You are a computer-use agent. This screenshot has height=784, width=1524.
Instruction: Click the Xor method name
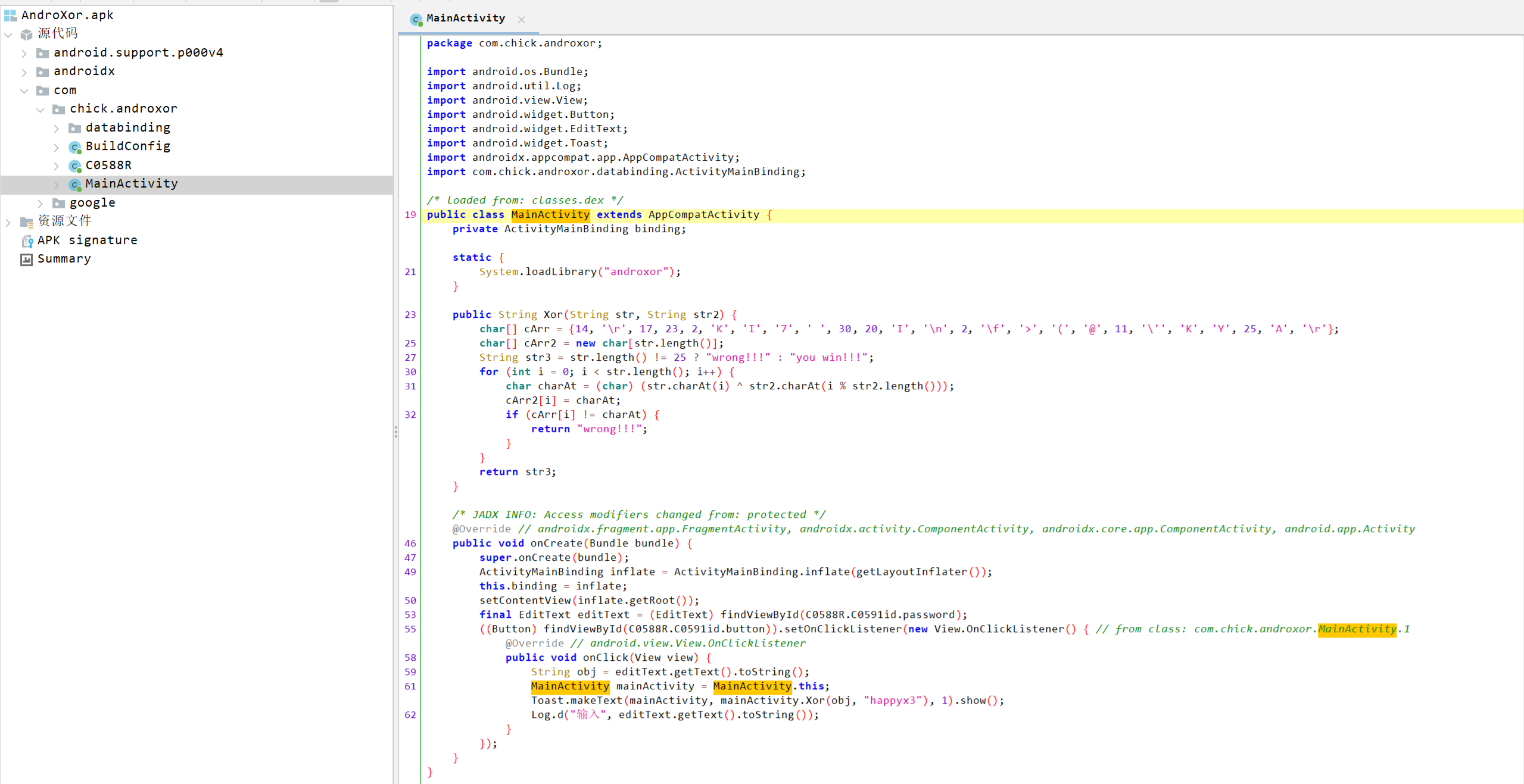pyautogui.click(x=553, y=314)
